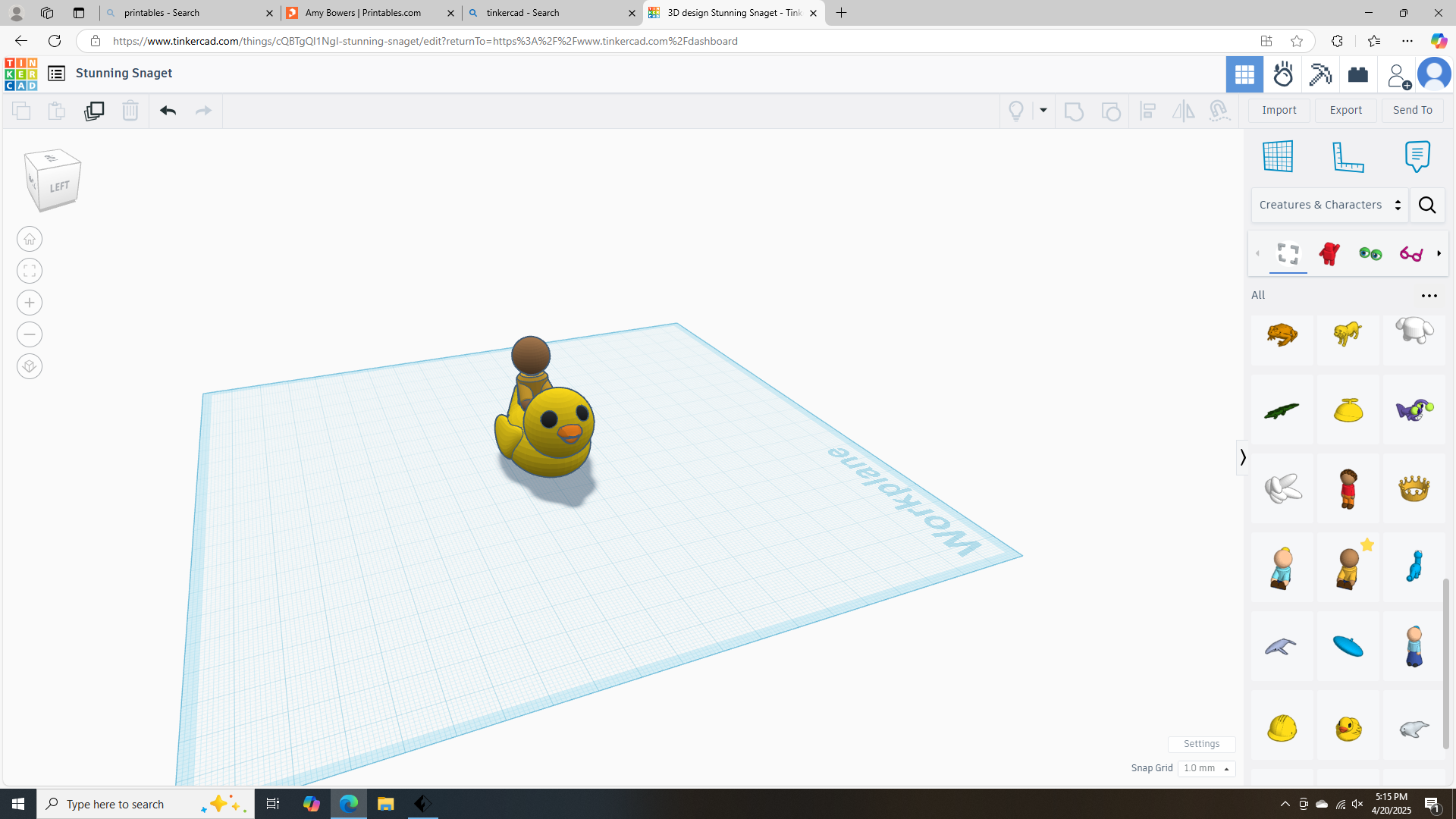The image size is (1456, 819).
Task: Click the Send To button
Action: [x=1413, y=110]
